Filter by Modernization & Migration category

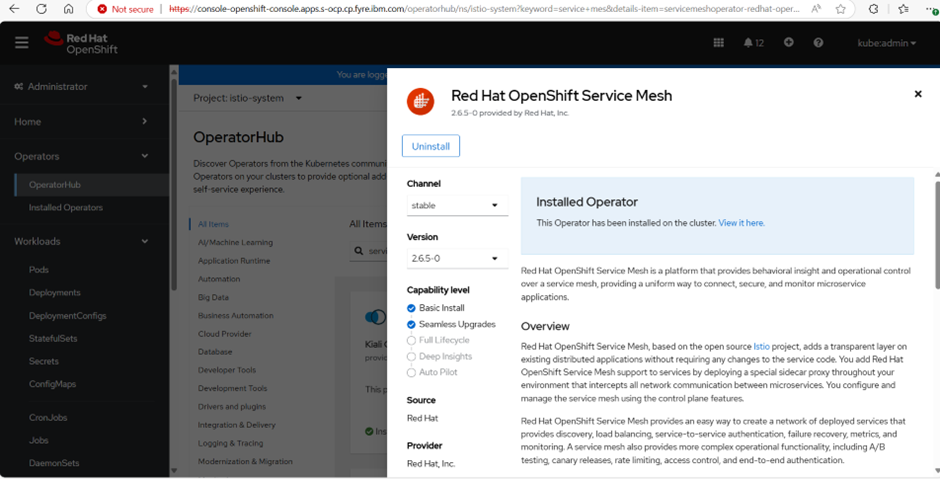(245, 462)
